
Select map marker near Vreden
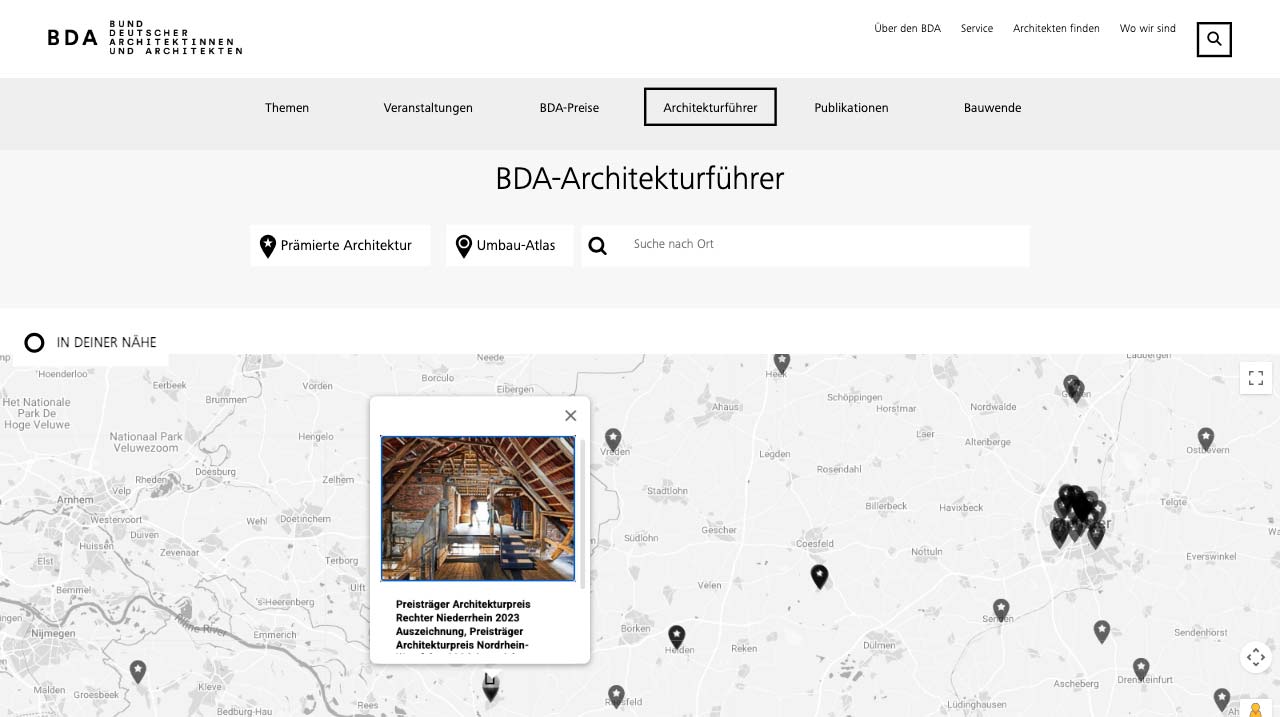click(x=613, y=438)
